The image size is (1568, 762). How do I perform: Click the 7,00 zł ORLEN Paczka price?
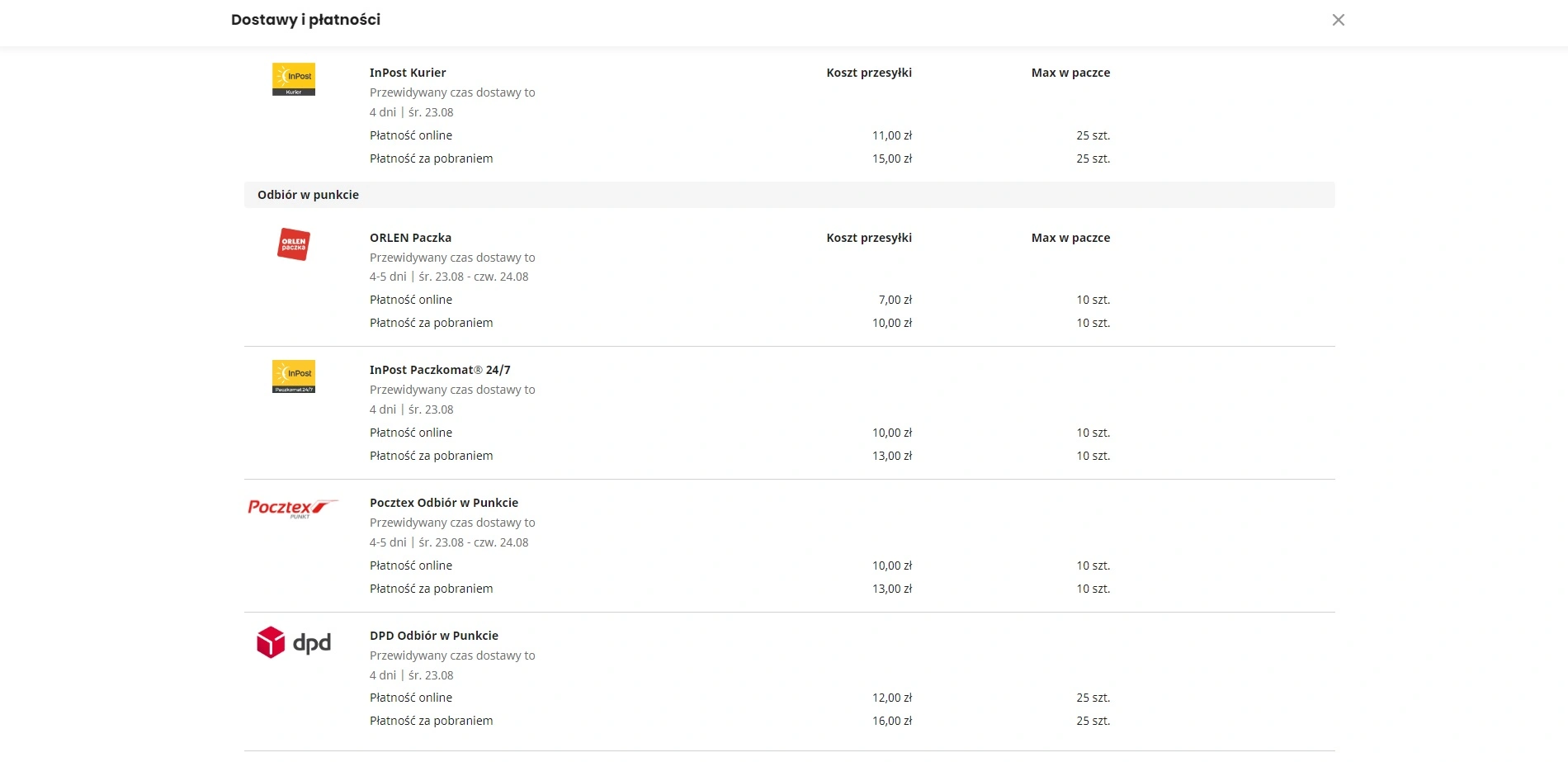pyautogui.click(x=895, y=300)
